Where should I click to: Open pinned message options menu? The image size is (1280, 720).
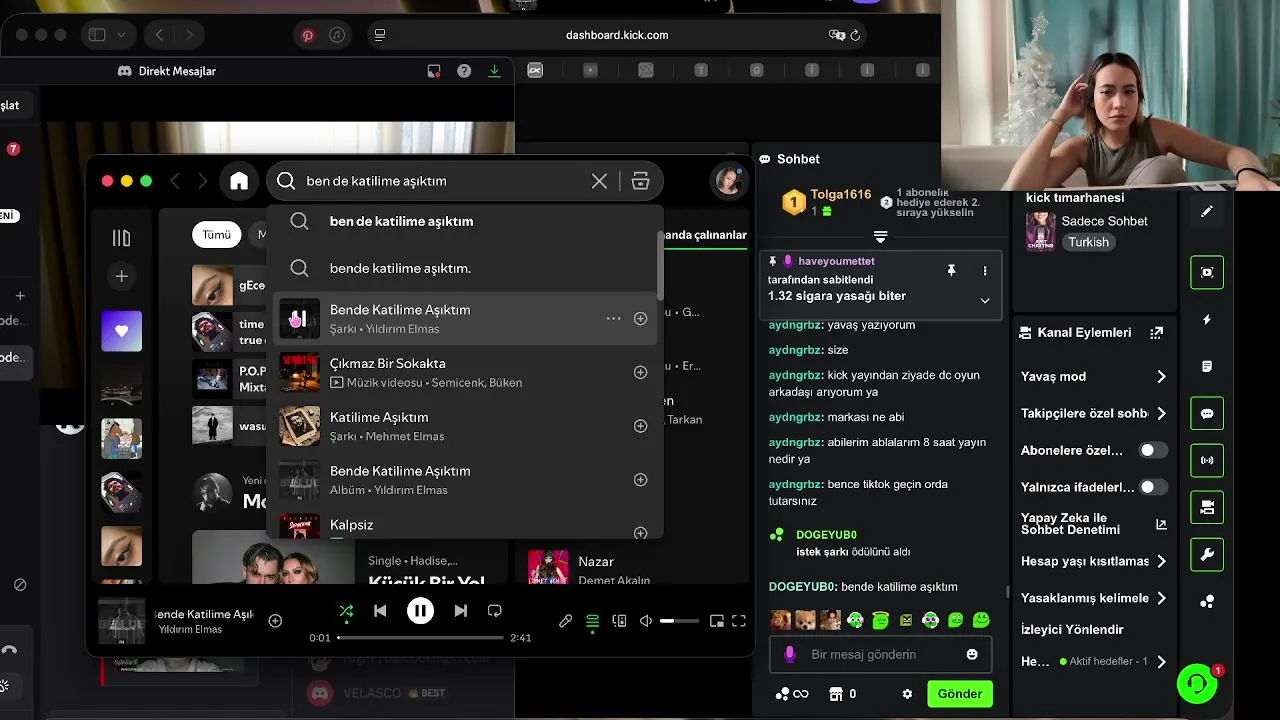tap(985, 271)
